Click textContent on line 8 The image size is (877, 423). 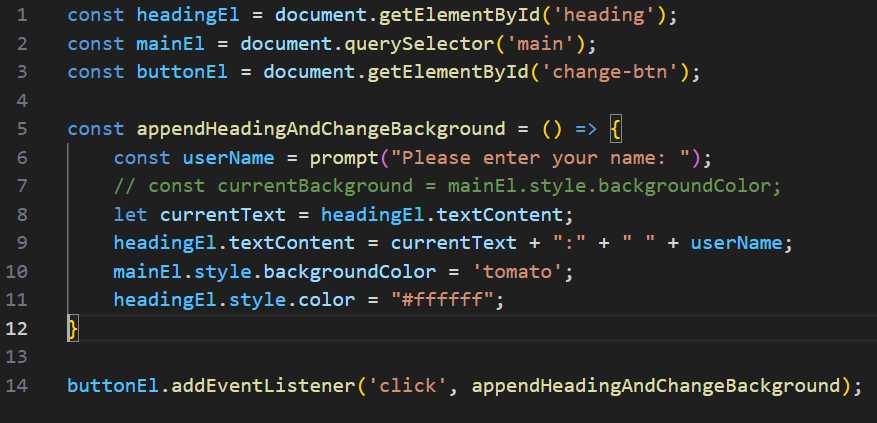click(500, 214)
